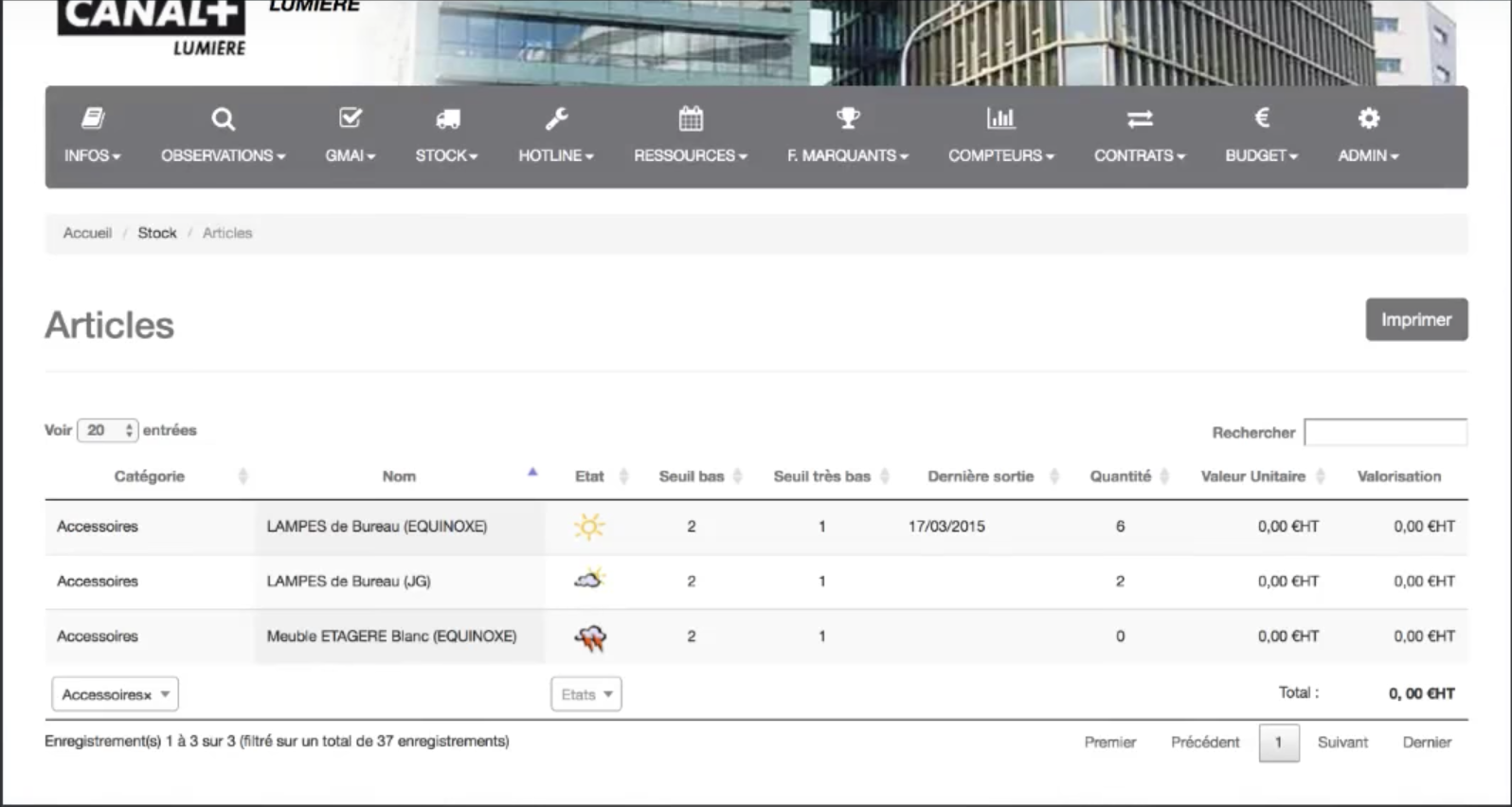The image size is (1512, 807).
Task: Click sunny state icon for LAMPES de Bureau (EQUINOXE)
Action: 589,527
